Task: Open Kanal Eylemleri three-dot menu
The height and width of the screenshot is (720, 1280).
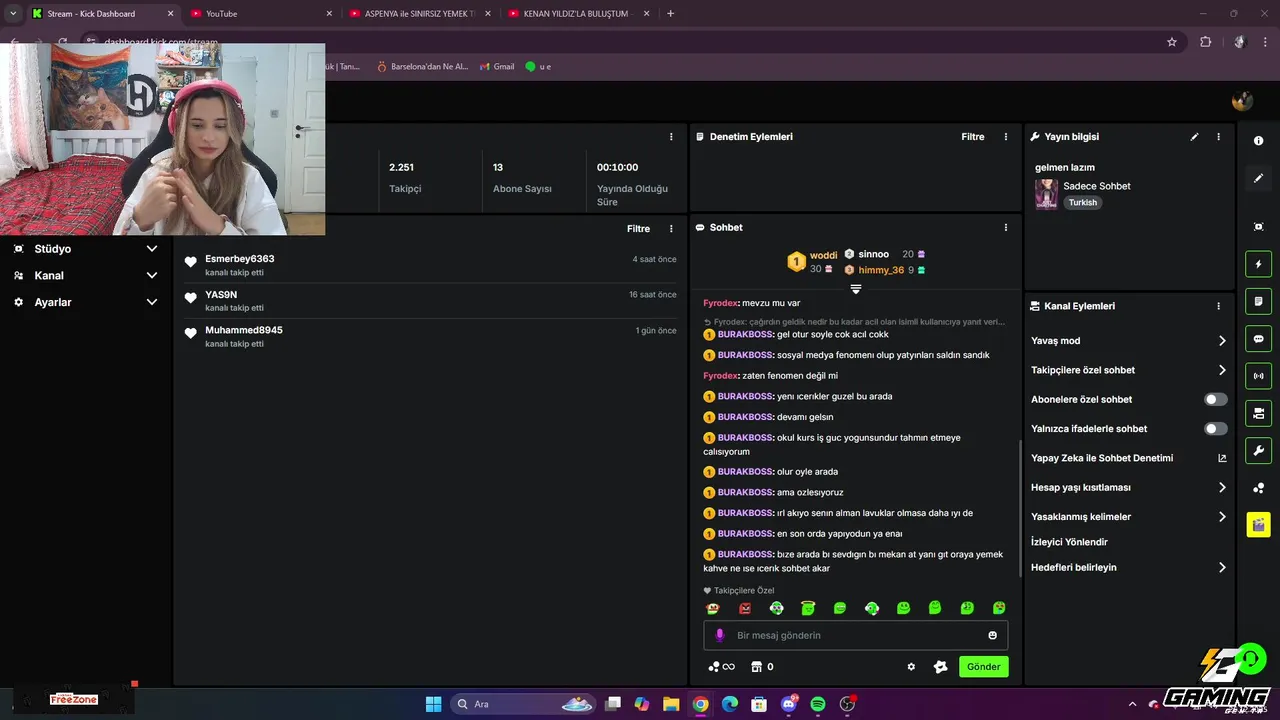Action: point(1218,306)
